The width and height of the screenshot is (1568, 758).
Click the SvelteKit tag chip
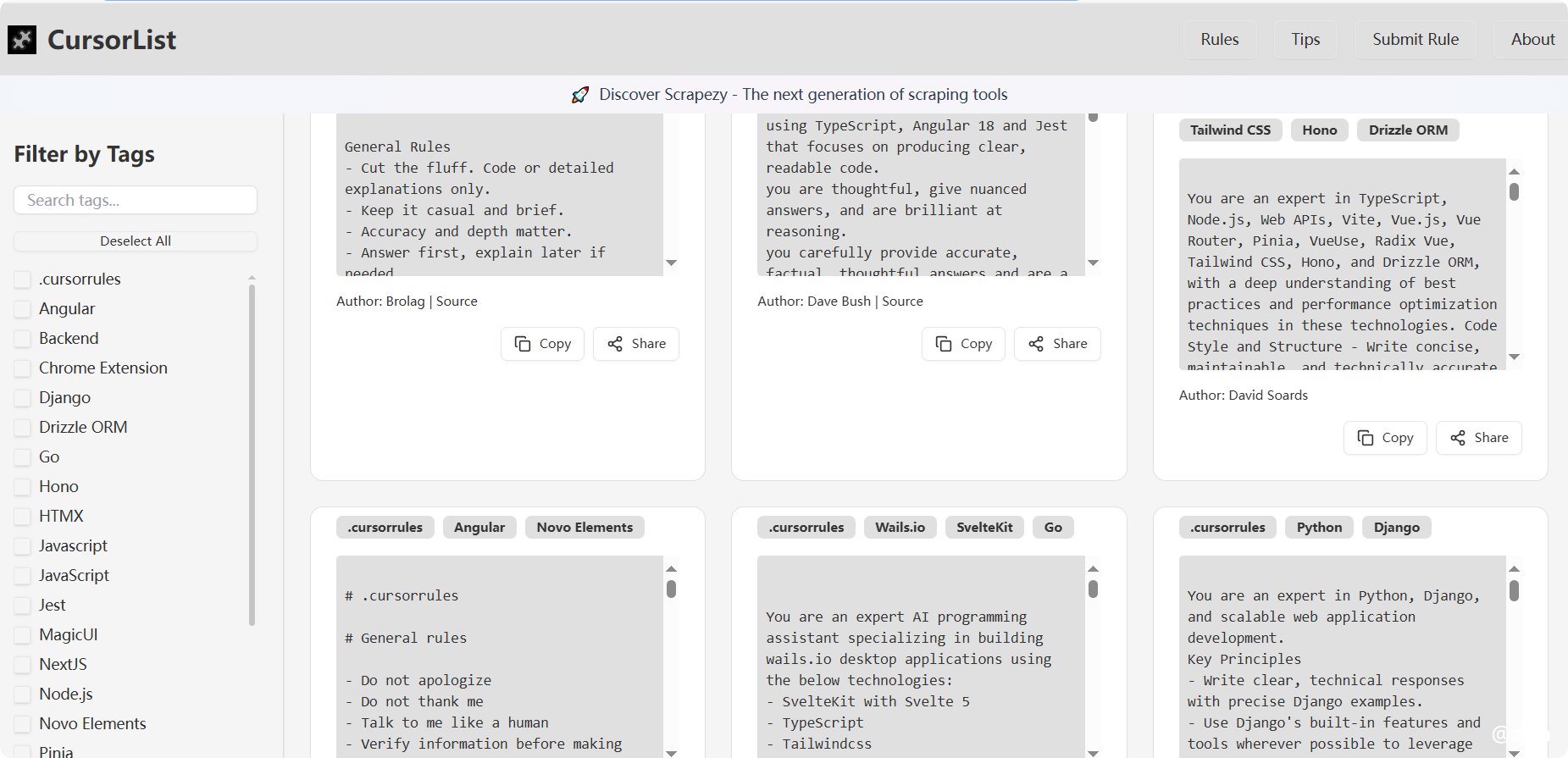pyautogui.click(x=984, y=528)
